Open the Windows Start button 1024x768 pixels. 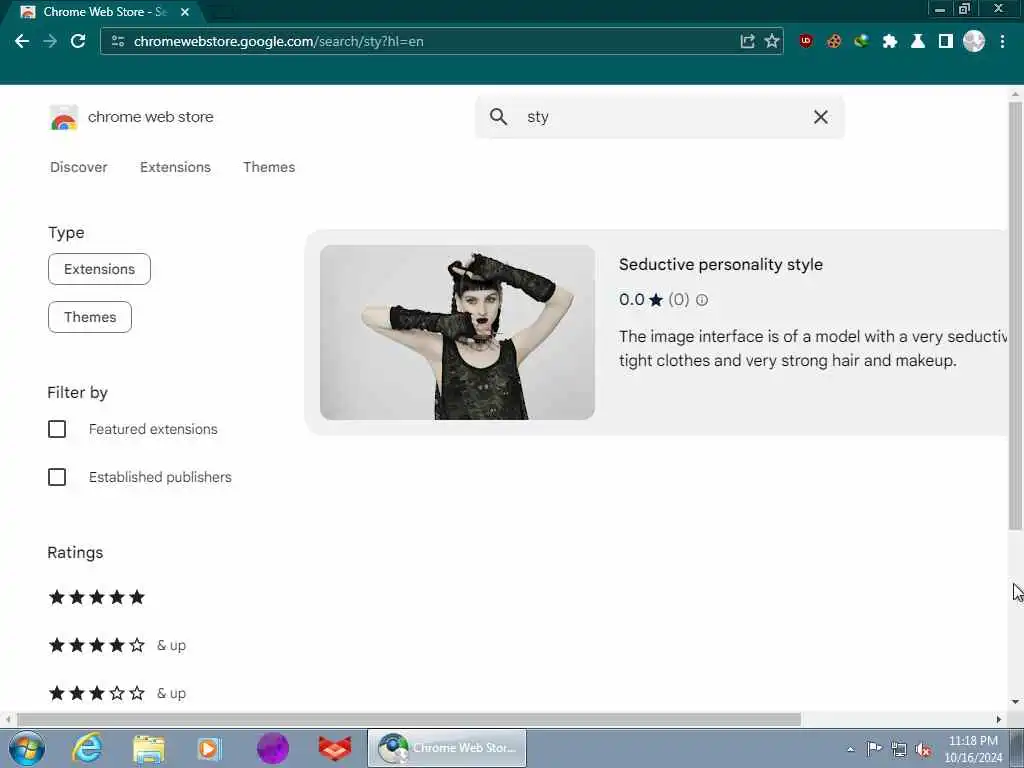click(27, 748)
